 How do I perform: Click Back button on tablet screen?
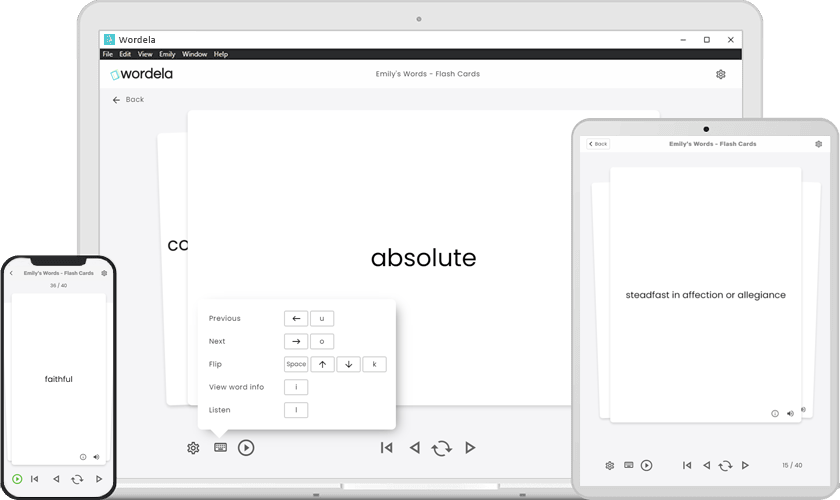click(x=598, y=144)
